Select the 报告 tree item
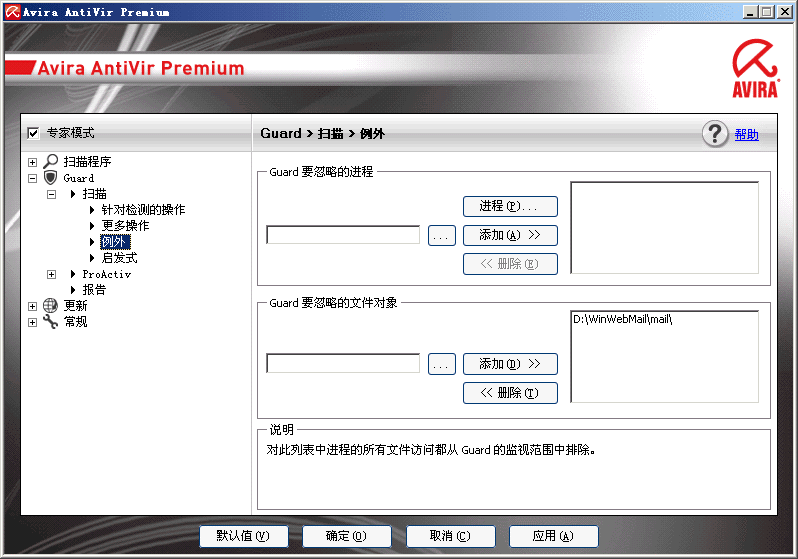This screenshot has width=798, height=559. tap(94, 290)
